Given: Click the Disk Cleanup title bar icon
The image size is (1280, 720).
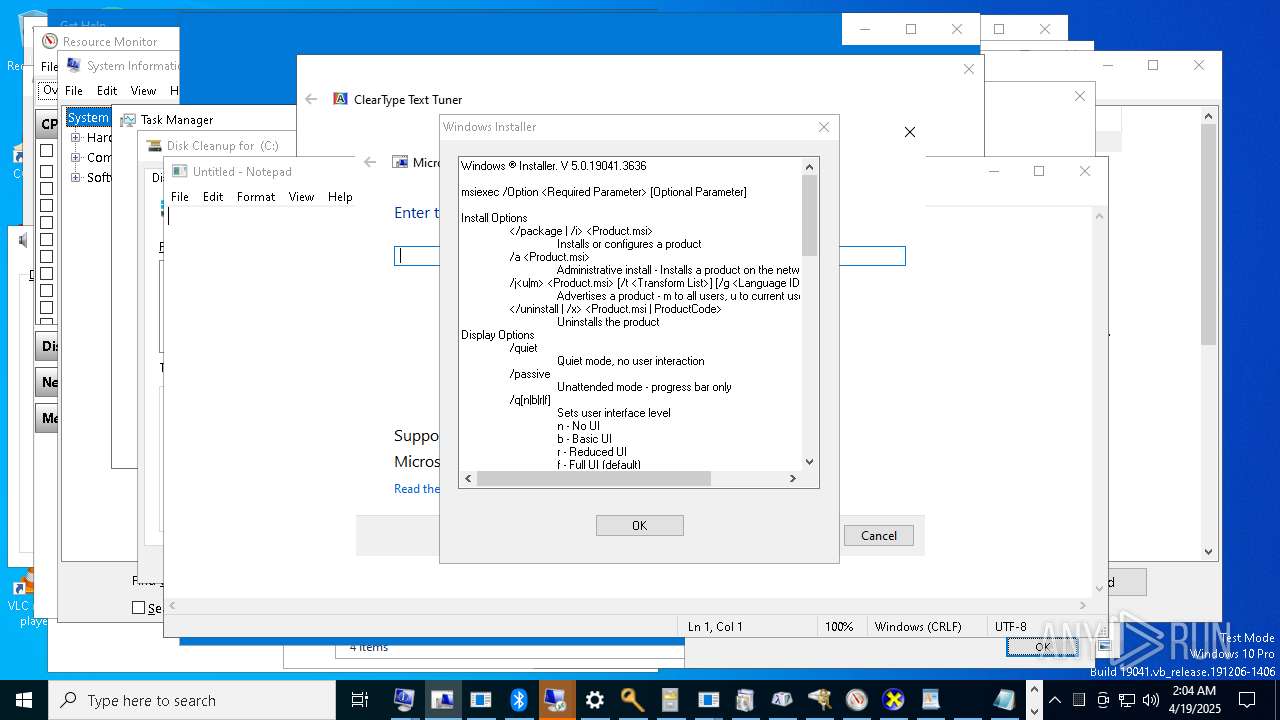Looking at the screenshot, I should (x=154, y=146).
